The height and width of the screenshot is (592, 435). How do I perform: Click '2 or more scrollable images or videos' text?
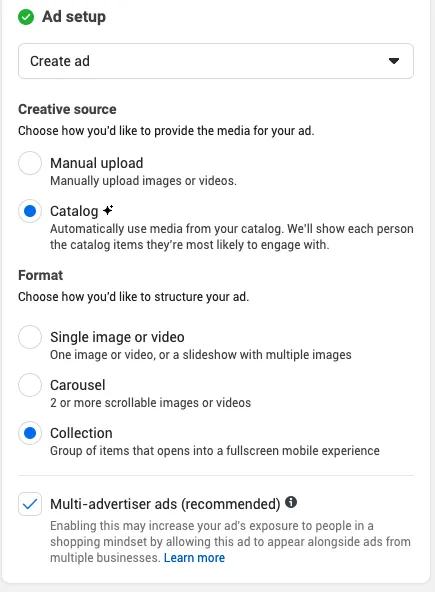coord(151,403)
